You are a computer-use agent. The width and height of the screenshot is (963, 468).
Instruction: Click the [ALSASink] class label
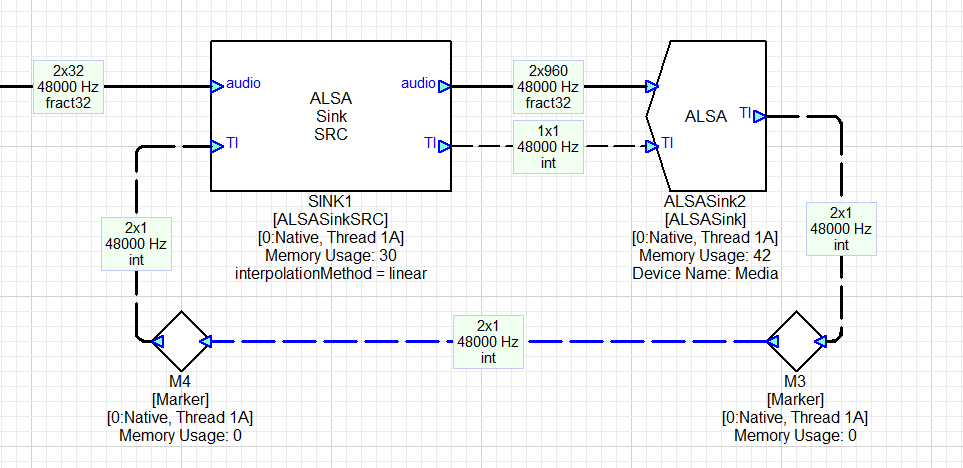click(705, 219)
